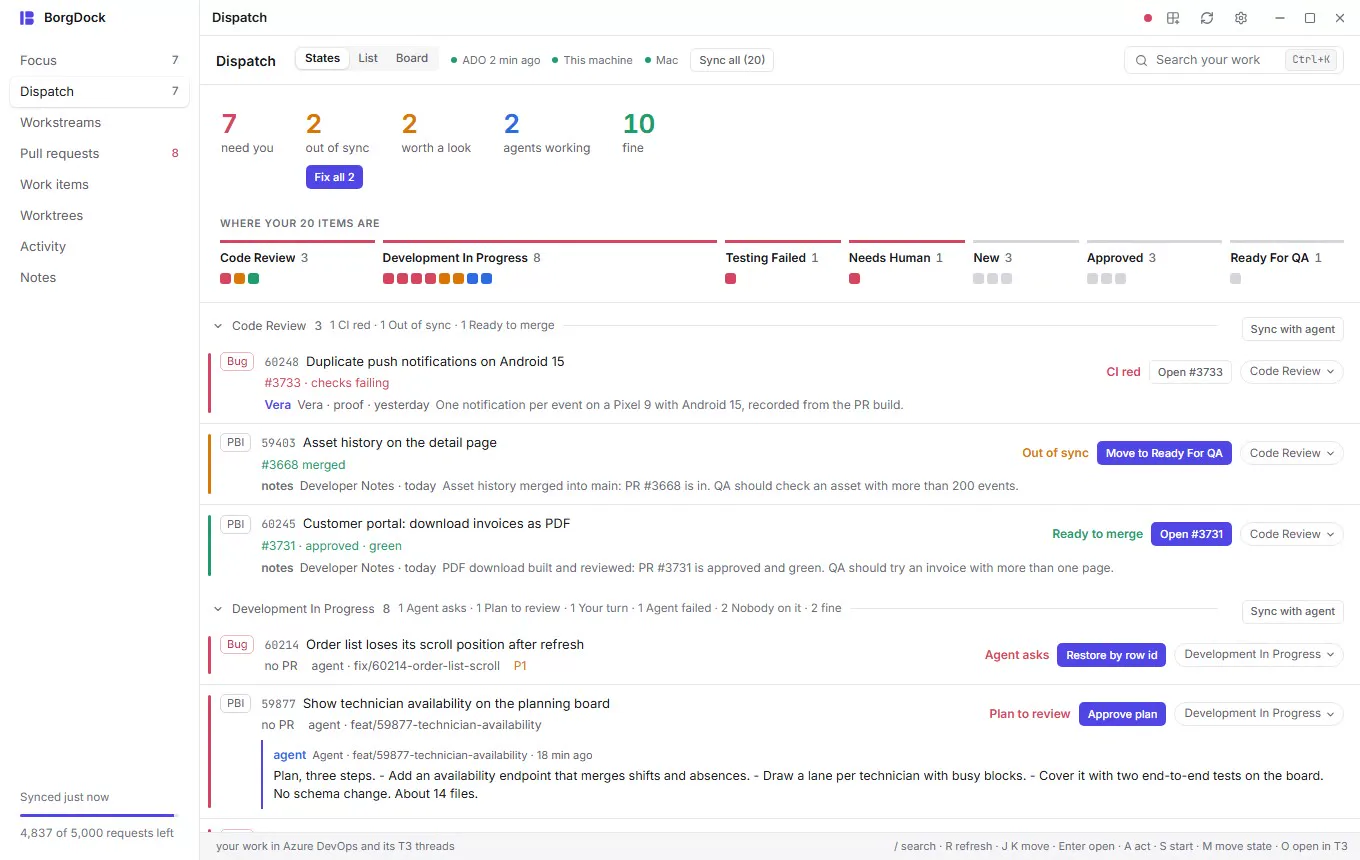Select the 10 fine counter

pyautogui.click(x=639, y=133)
